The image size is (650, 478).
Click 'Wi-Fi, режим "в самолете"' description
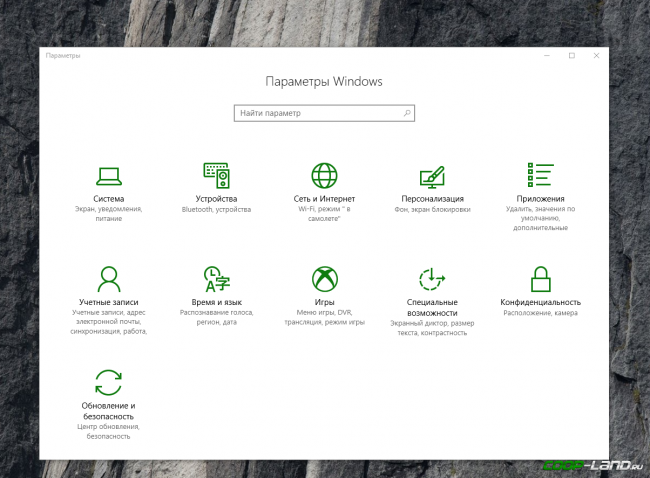click(x=324, y=214)
